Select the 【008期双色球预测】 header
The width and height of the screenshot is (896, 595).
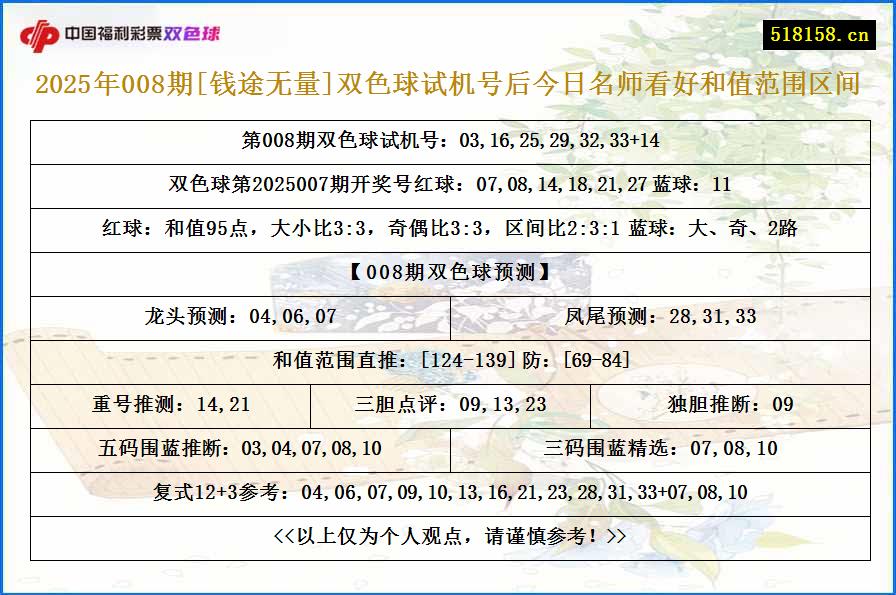click(x=448, y=273)
